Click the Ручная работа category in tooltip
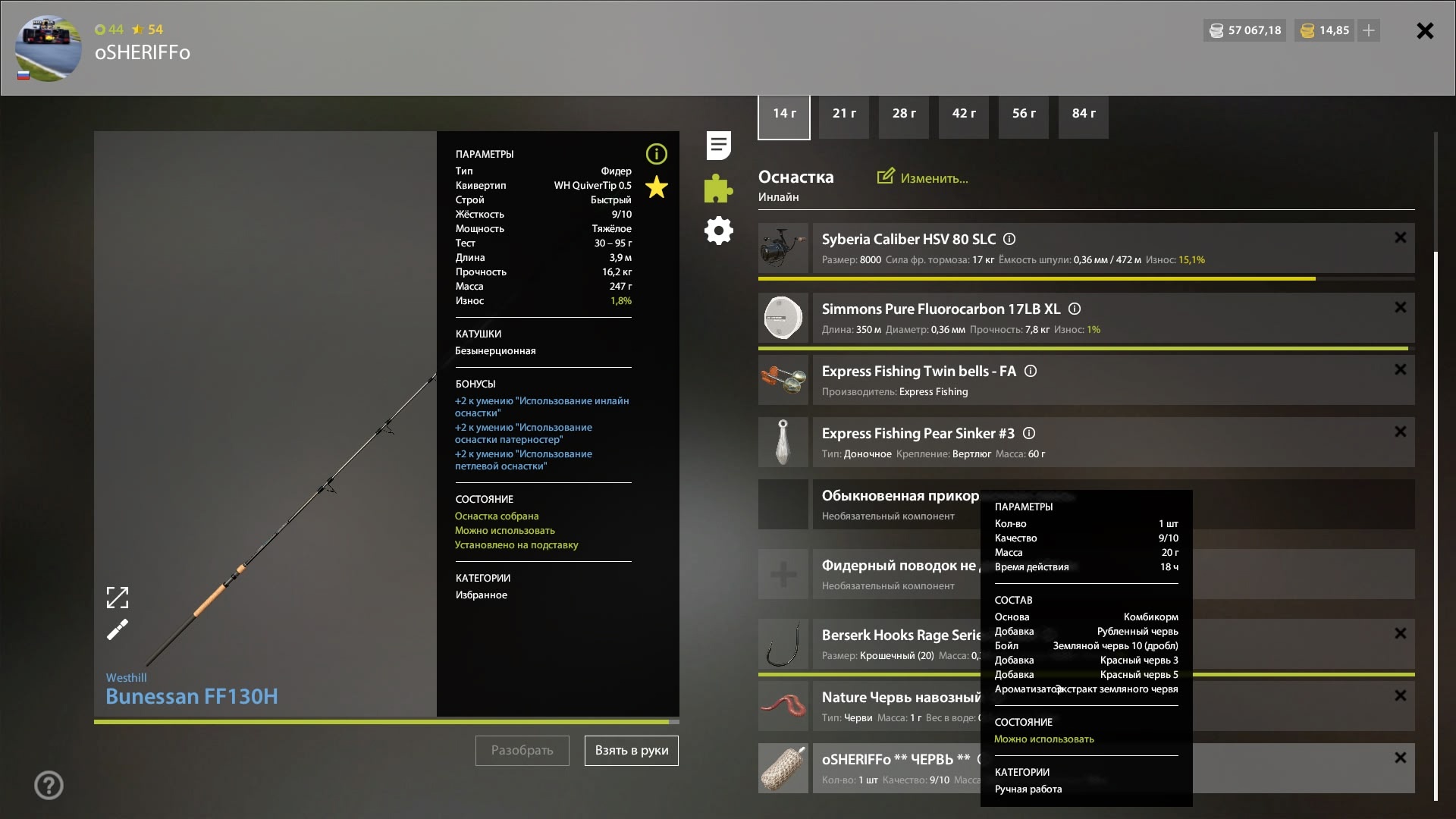This screenshot has height=819, width=1456. pyautogui.click(x=1028, y=789)
